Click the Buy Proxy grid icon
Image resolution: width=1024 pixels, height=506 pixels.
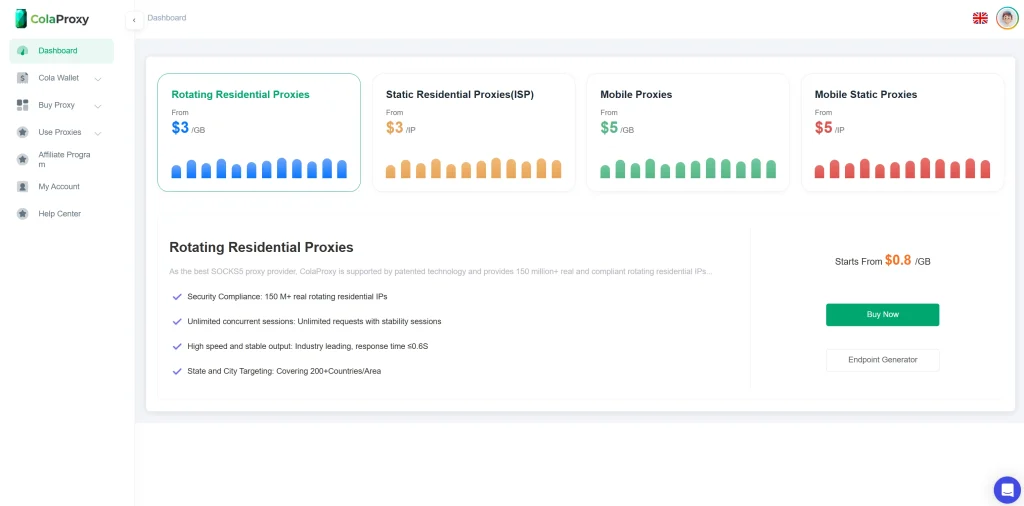(x=23, y=105)
